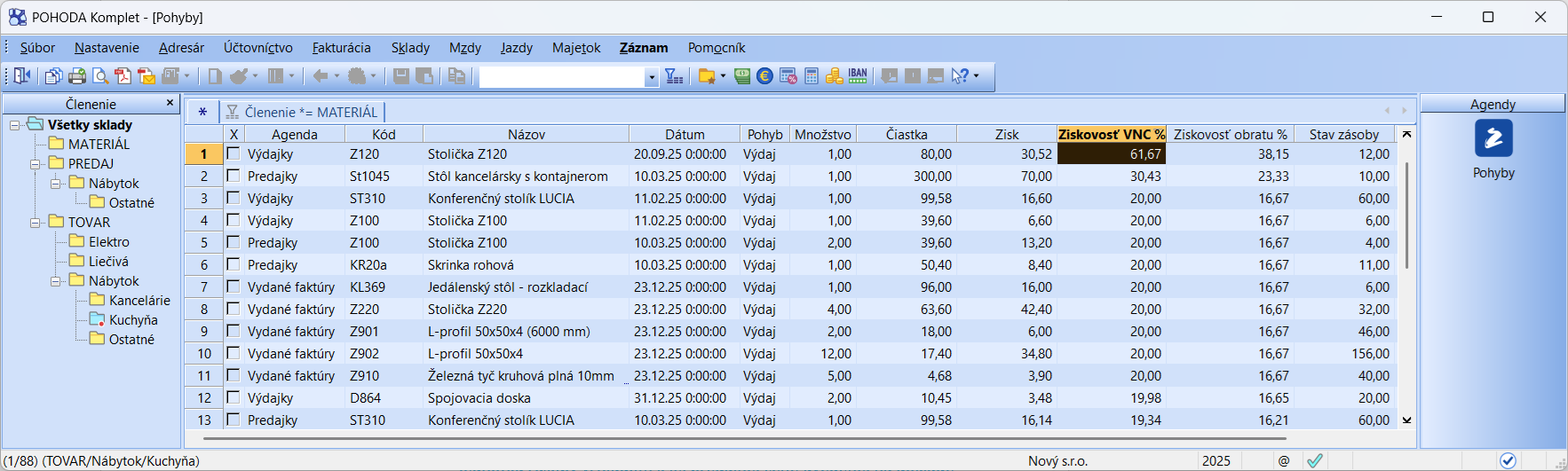Viewport: 1568px width, 471px height.
Task: Mark checkbox for row 13 Konferenčný stolík
Action: 234,420
